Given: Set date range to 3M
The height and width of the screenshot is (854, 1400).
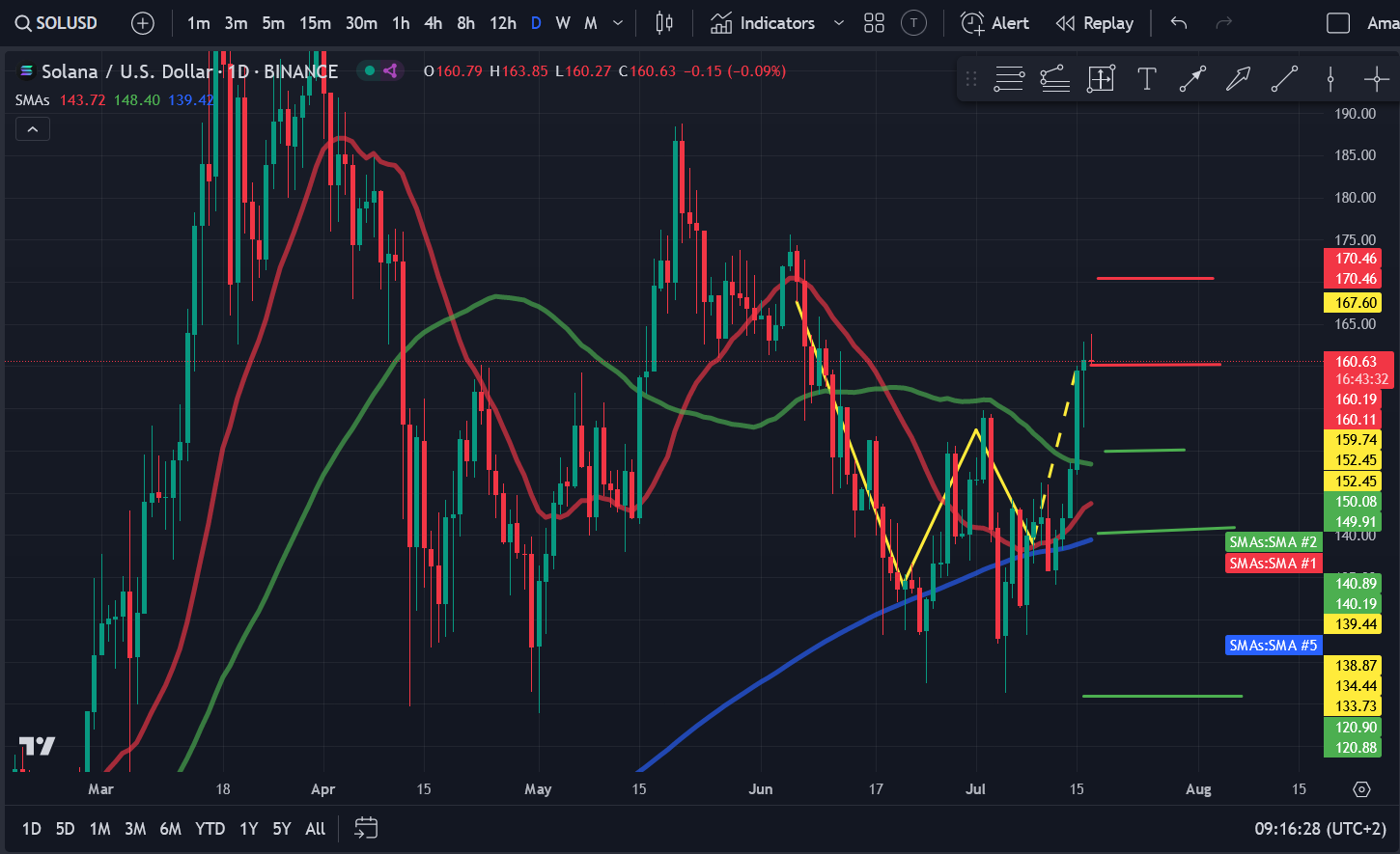Looking at the screenshot, I should 135,829.
